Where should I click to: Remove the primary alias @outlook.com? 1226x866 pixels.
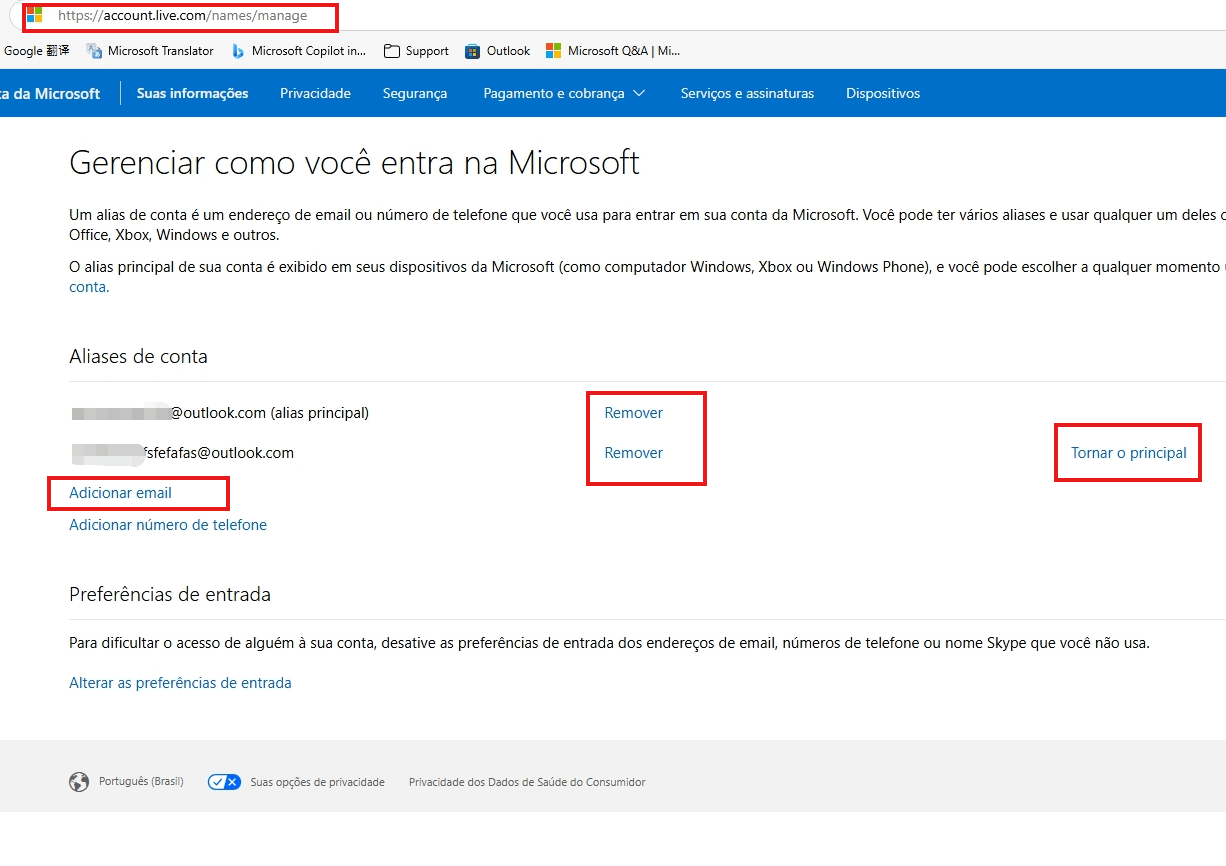click(634, 412)
